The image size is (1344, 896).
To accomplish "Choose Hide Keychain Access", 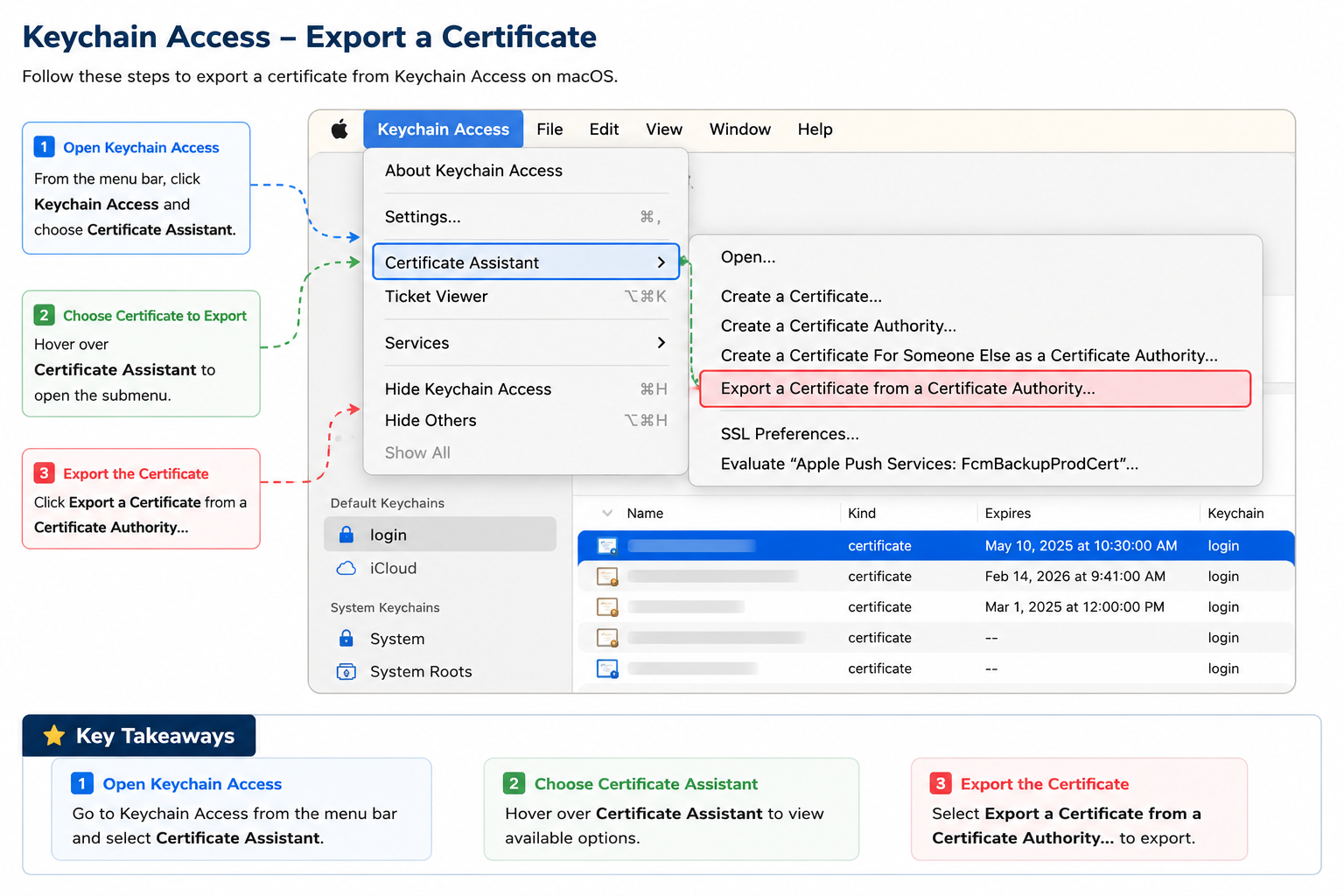I will 525,389.
